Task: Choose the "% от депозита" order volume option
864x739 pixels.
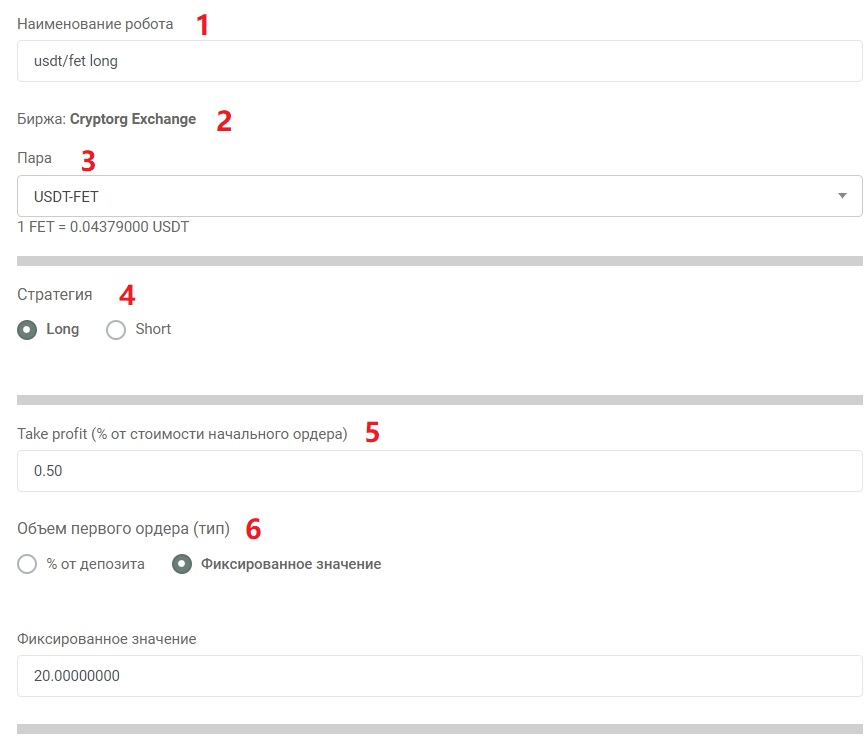Action: click(x=27, y=564)
